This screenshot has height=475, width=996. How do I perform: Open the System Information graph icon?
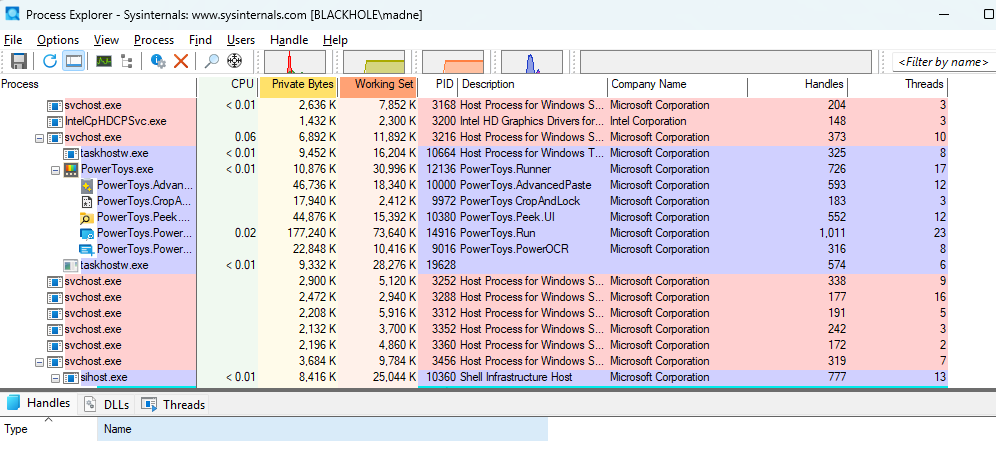click(104, 61)
